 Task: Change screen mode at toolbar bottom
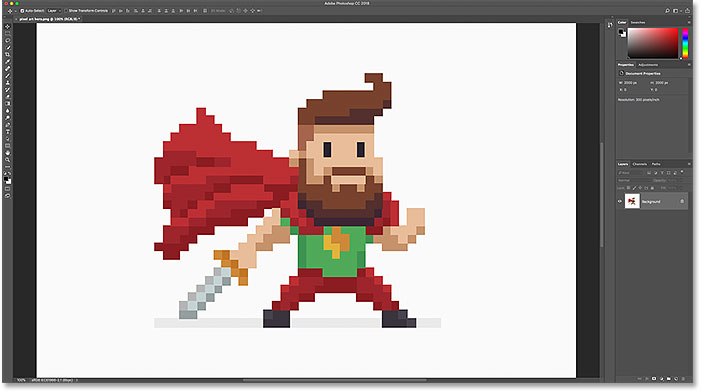tap(8, 195)
